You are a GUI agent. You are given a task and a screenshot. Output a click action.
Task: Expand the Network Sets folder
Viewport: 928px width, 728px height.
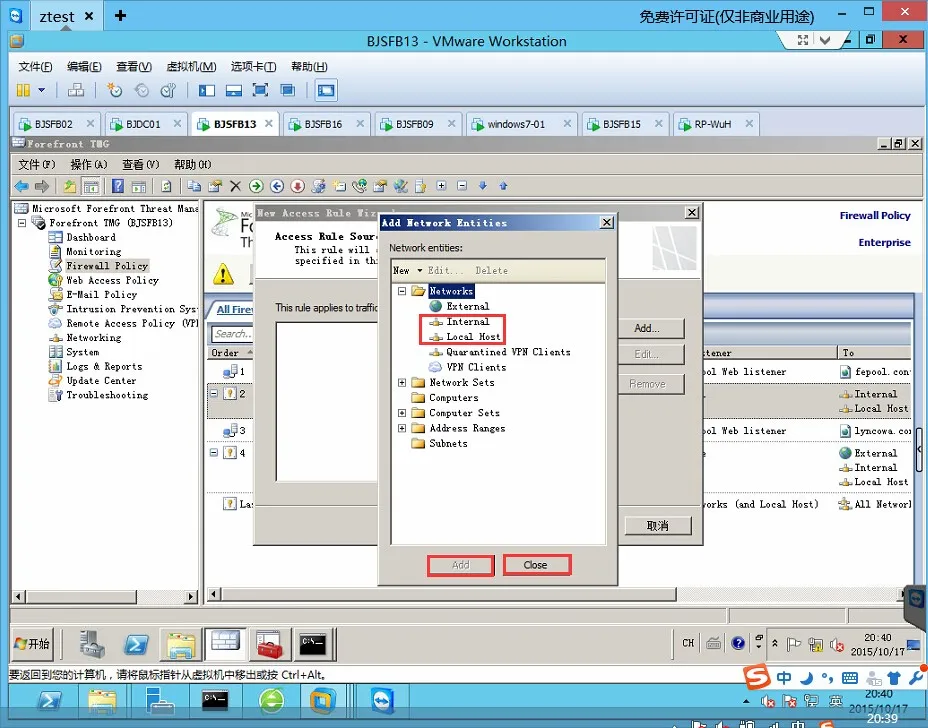click(x=402, y=383)
